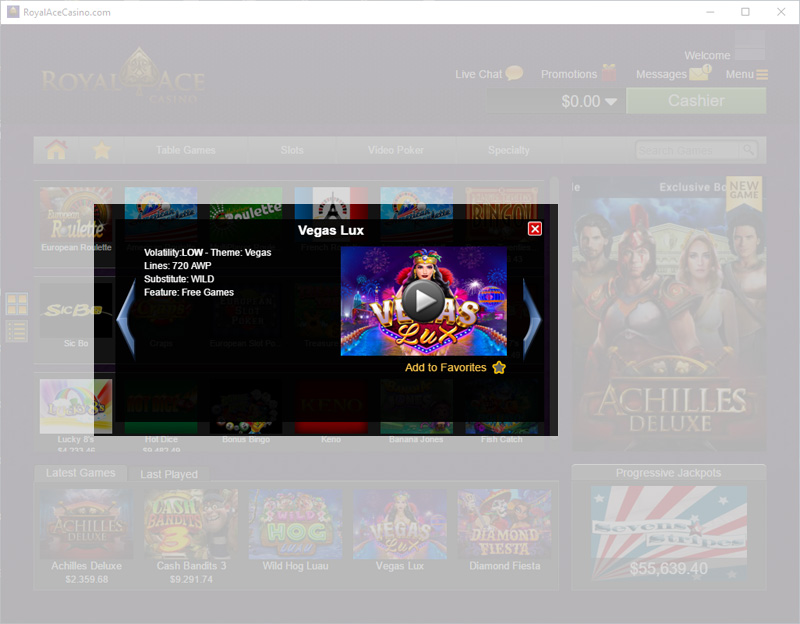Click the Banana Jones game label

pyautogui.click(x=416, y=439)
